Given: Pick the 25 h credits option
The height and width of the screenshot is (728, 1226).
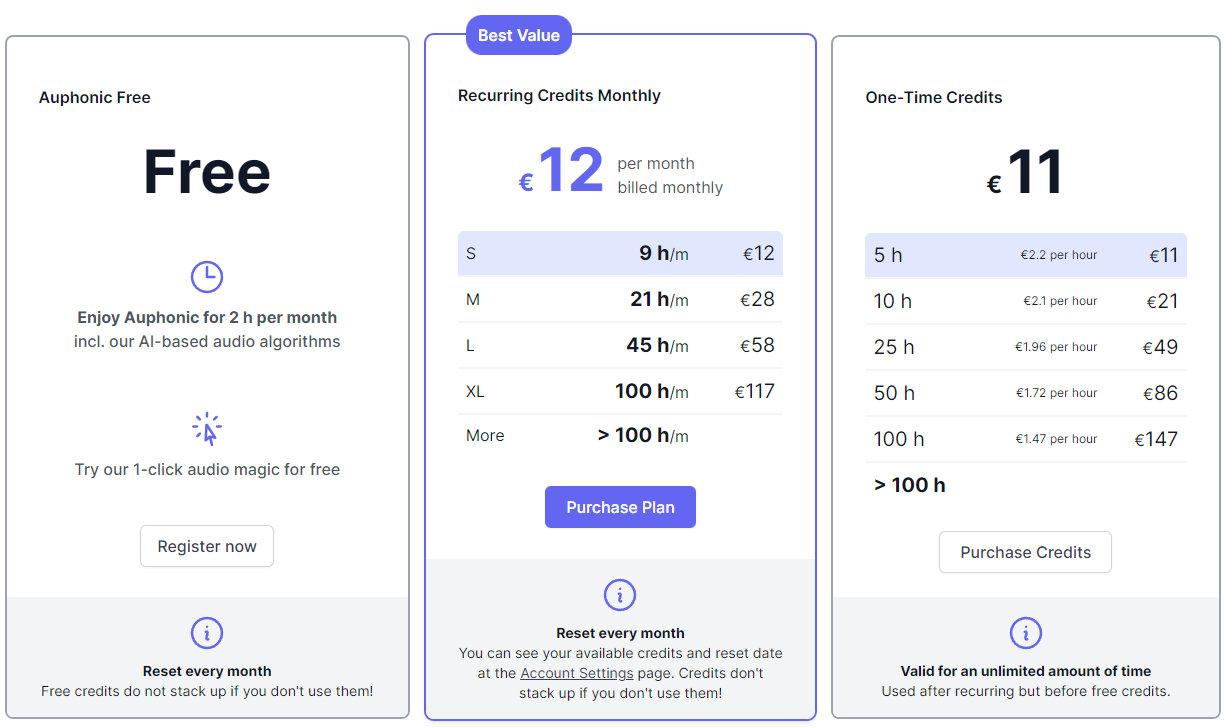Looking at the screenshot, I should [1026, 347].
